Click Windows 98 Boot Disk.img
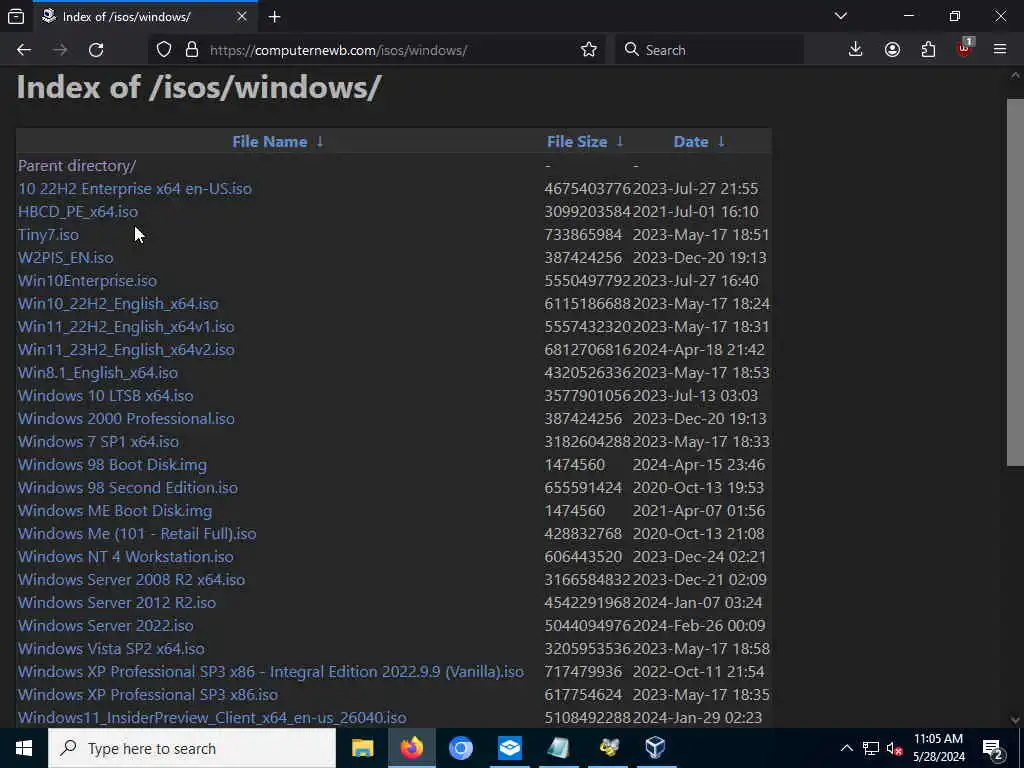The width and height of the screenshot is (1024, 768). coord(112,464)
